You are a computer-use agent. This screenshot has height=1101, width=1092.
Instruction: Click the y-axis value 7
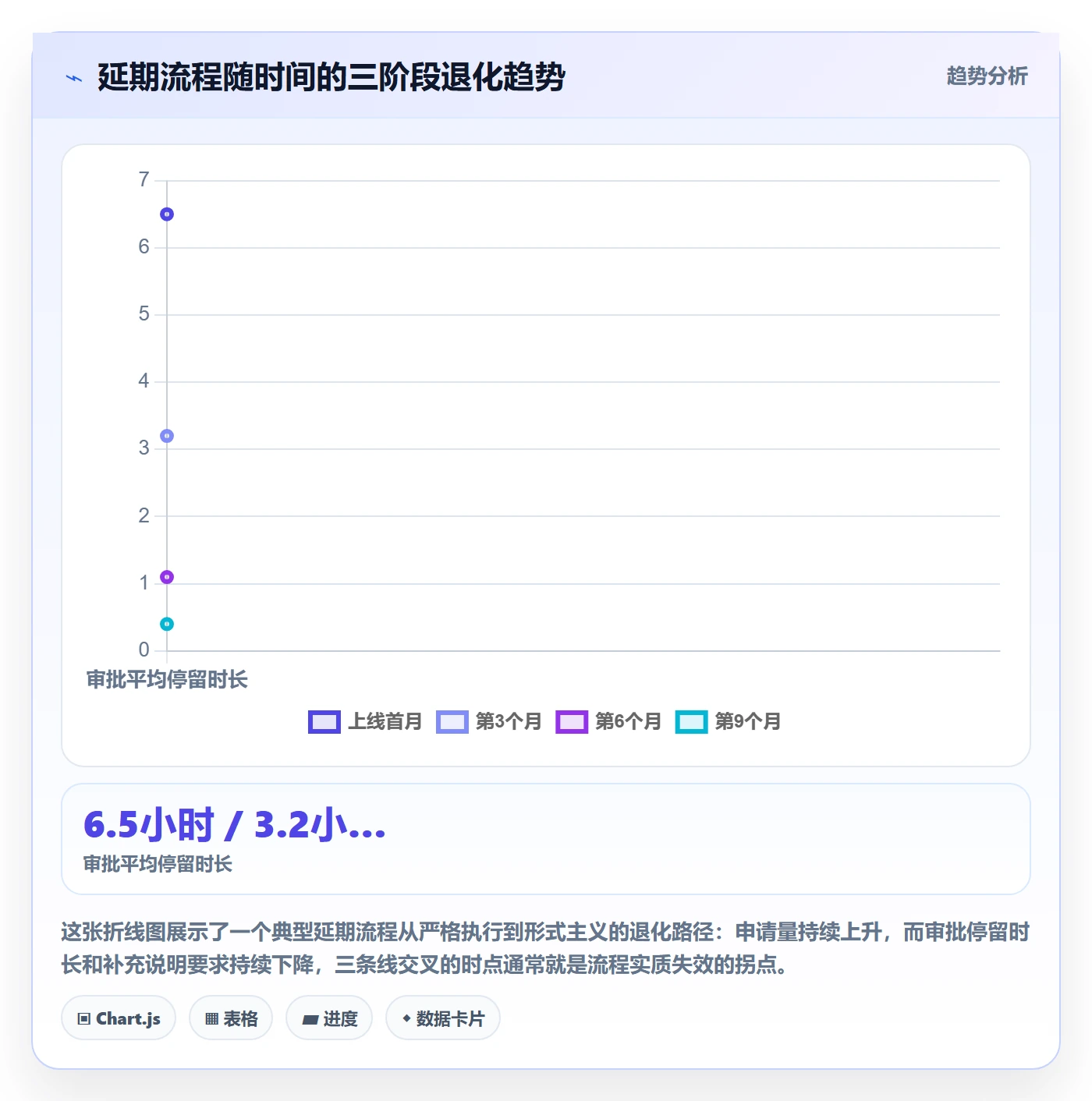pyautogui.click(x=144, y=180)
